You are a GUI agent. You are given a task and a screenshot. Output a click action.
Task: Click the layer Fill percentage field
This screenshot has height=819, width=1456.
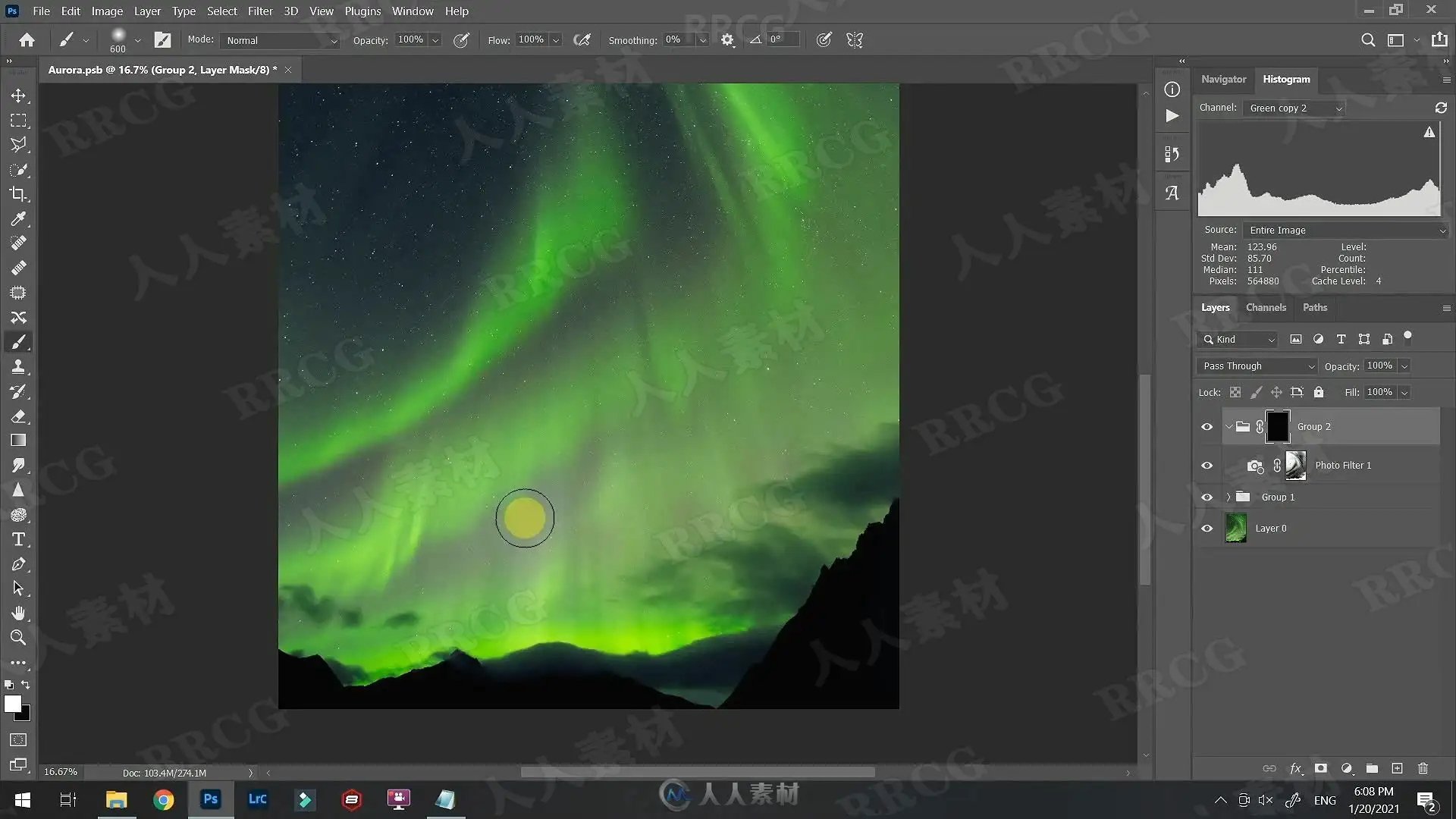click(x=1379, y=392)
